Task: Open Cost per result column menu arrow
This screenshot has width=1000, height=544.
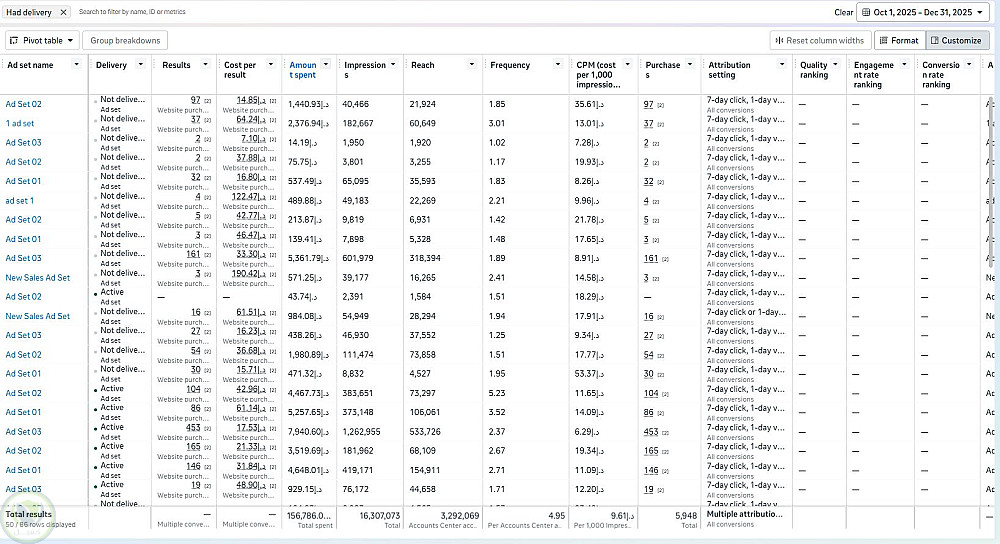Action: point(270,64)
